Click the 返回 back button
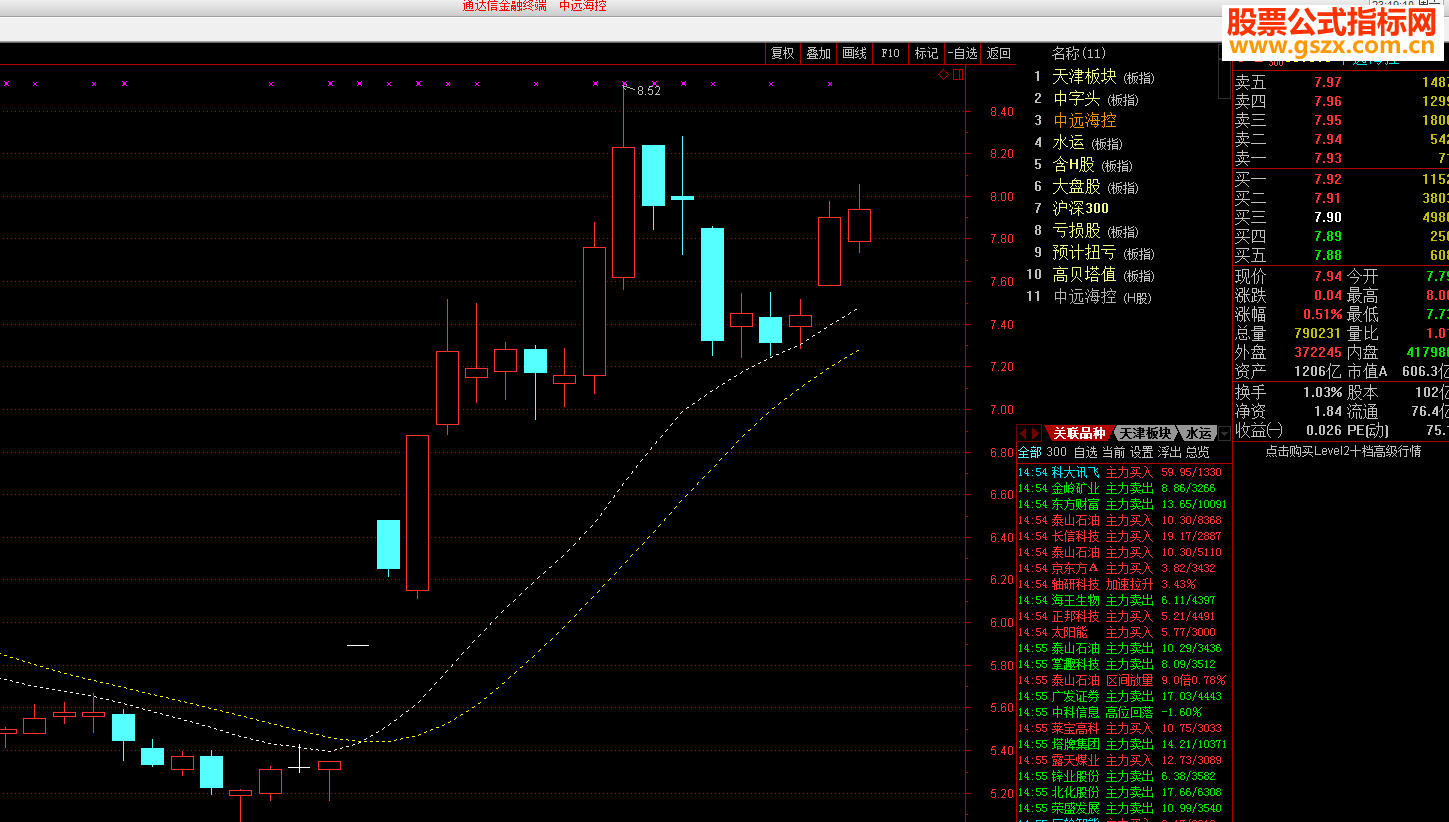The width and height of the screenshot is (1449, 822). (x=998, y=54)
